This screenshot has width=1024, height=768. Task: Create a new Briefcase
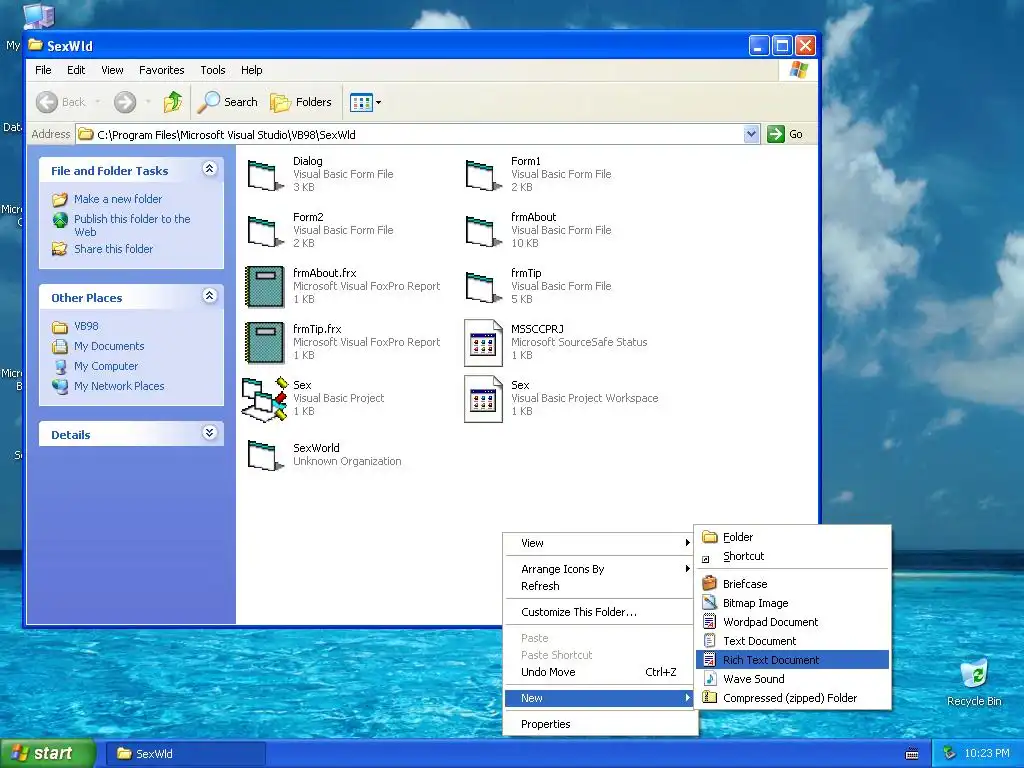coord(792,584)
